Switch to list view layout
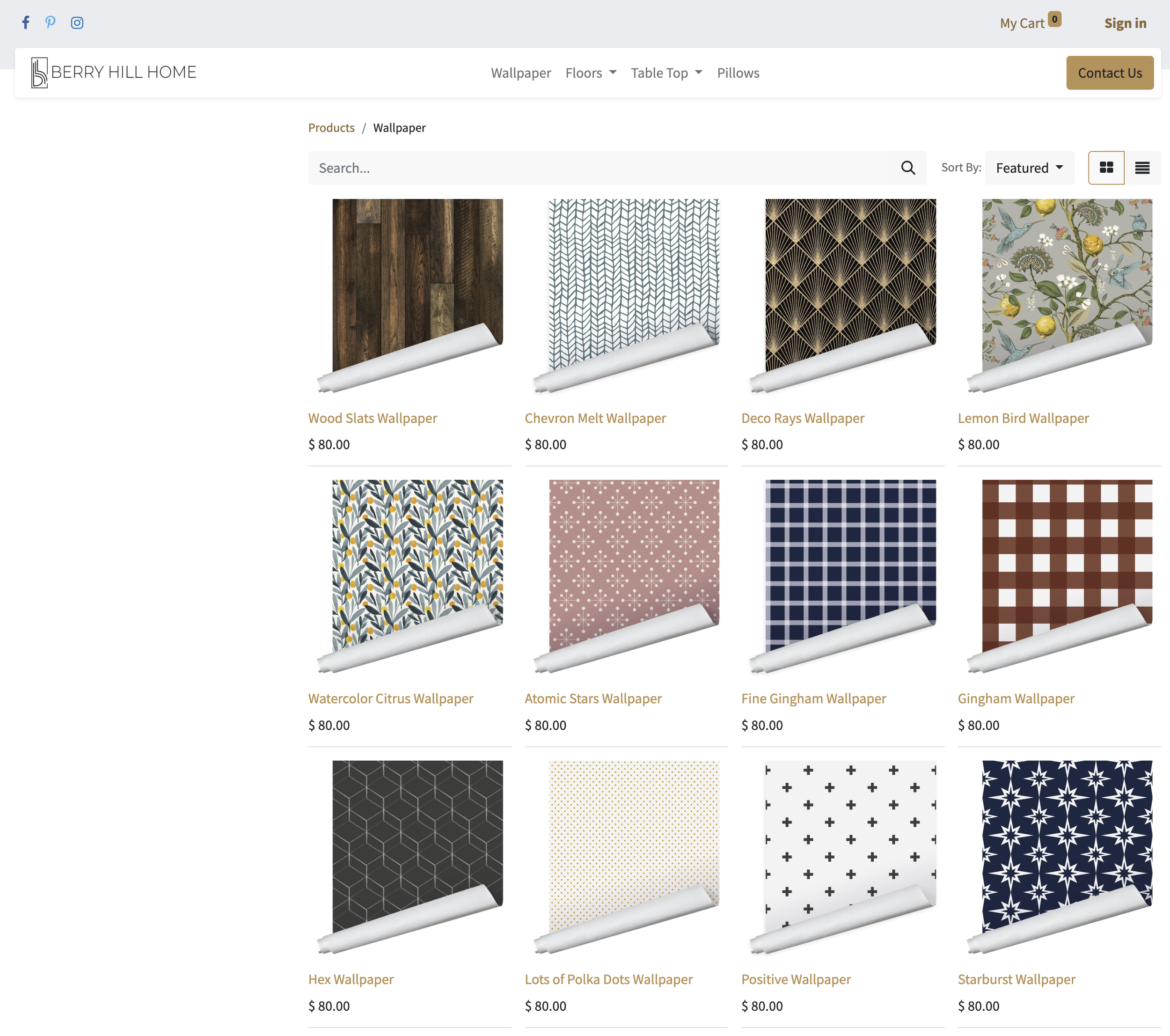The height and width of the screenshot is (1036, 1170). tap(1142, 168)
